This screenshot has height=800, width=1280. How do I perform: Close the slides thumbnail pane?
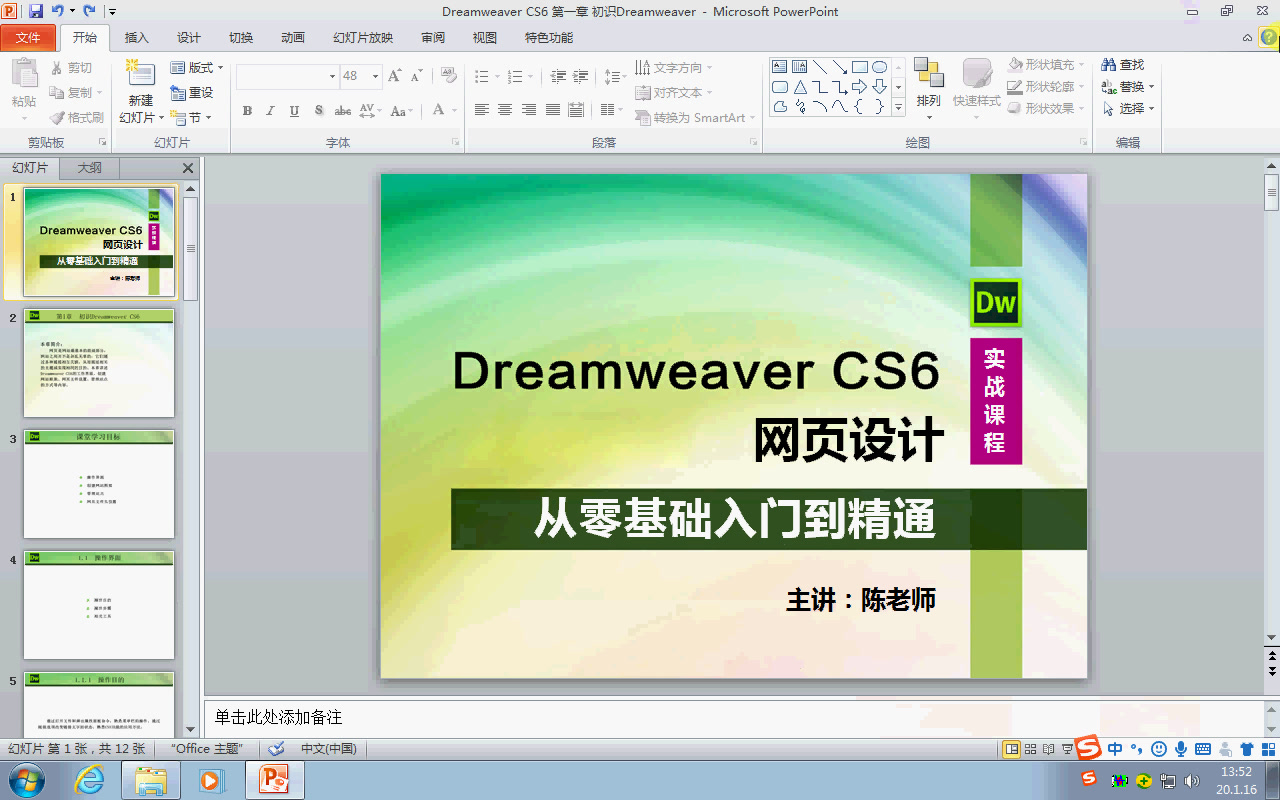click(x=187, y=168)
